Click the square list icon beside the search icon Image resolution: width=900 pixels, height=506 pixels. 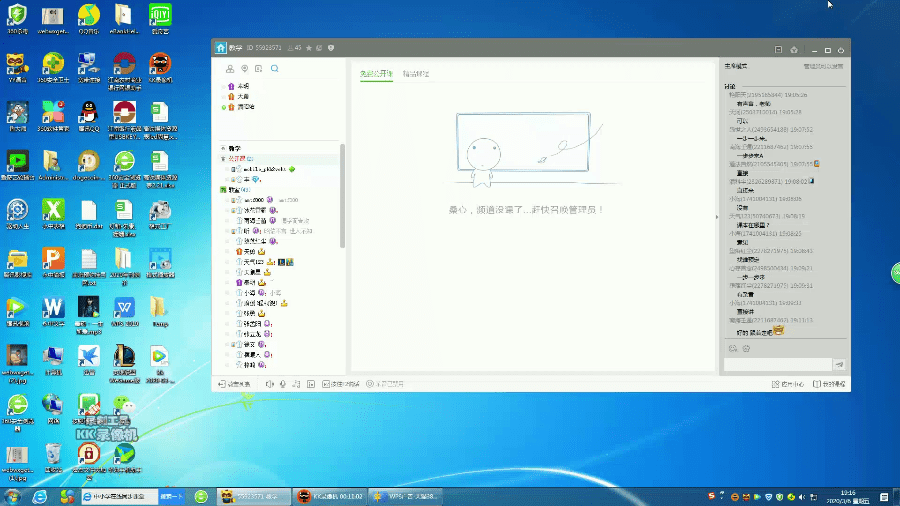(x=259, y=69)
